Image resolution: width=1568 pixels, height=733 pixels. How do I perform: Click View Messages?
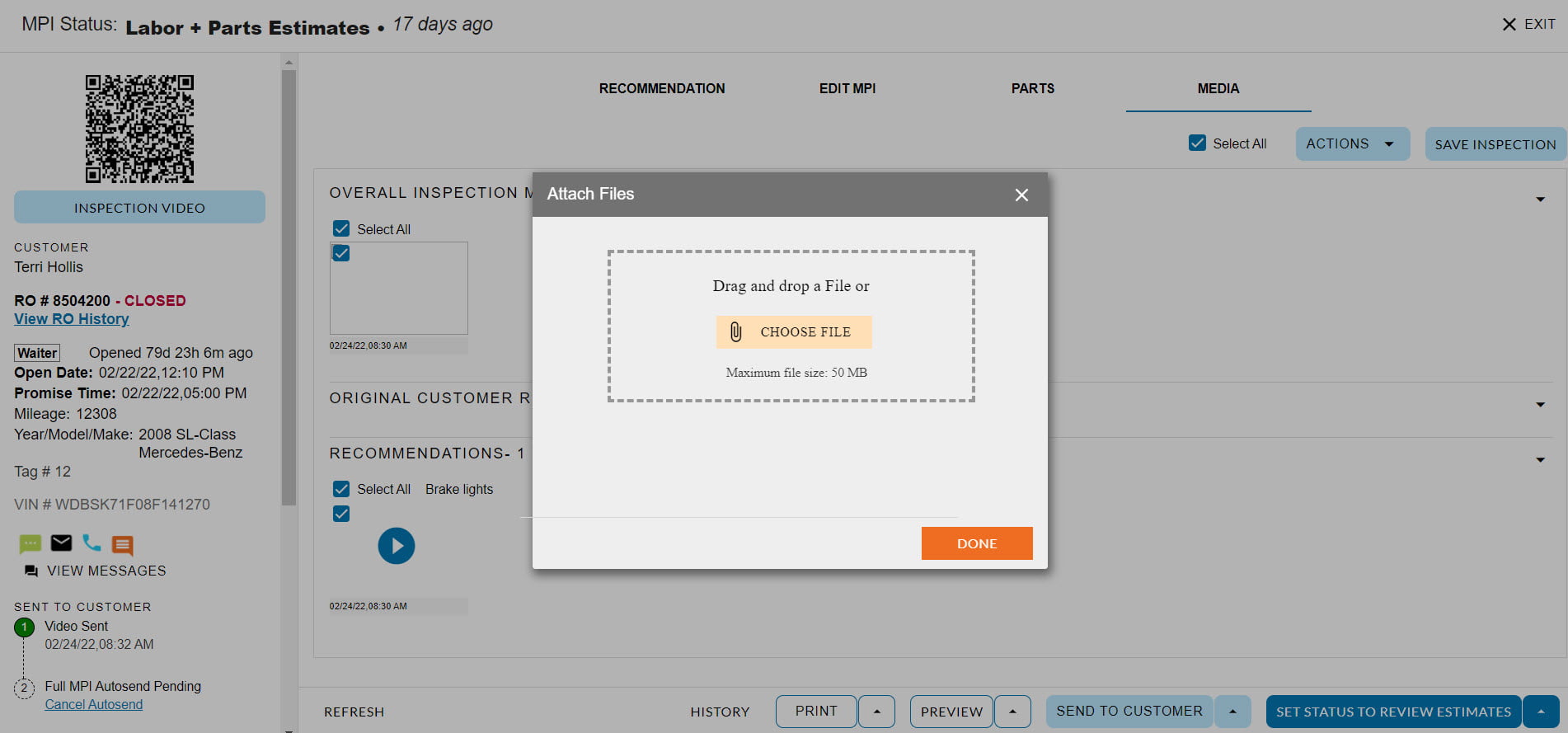(x=106, y=571)
